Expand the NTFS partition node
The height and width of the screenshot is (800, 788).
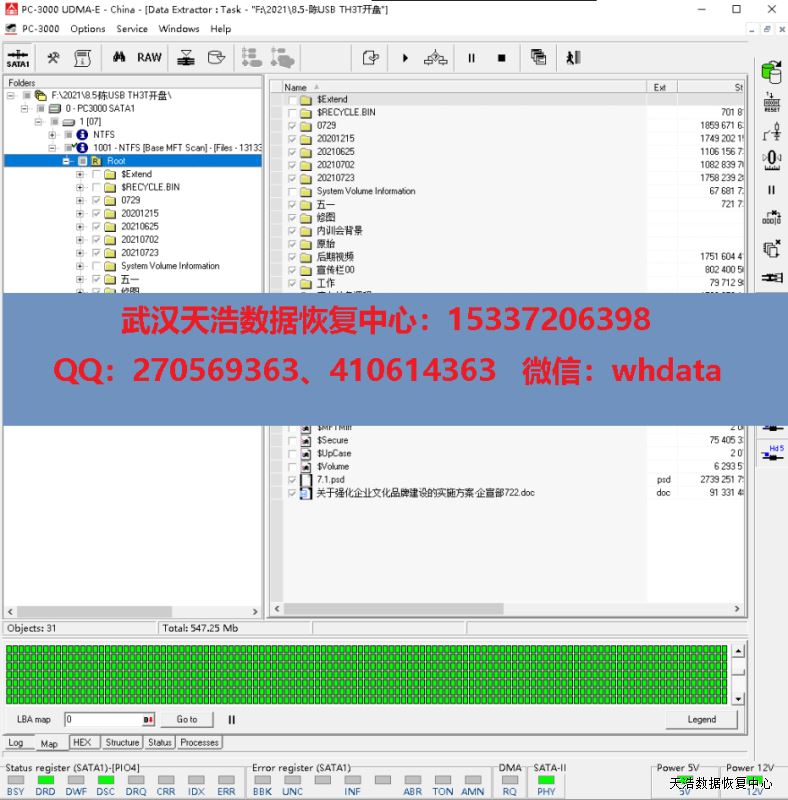[52, 135]
